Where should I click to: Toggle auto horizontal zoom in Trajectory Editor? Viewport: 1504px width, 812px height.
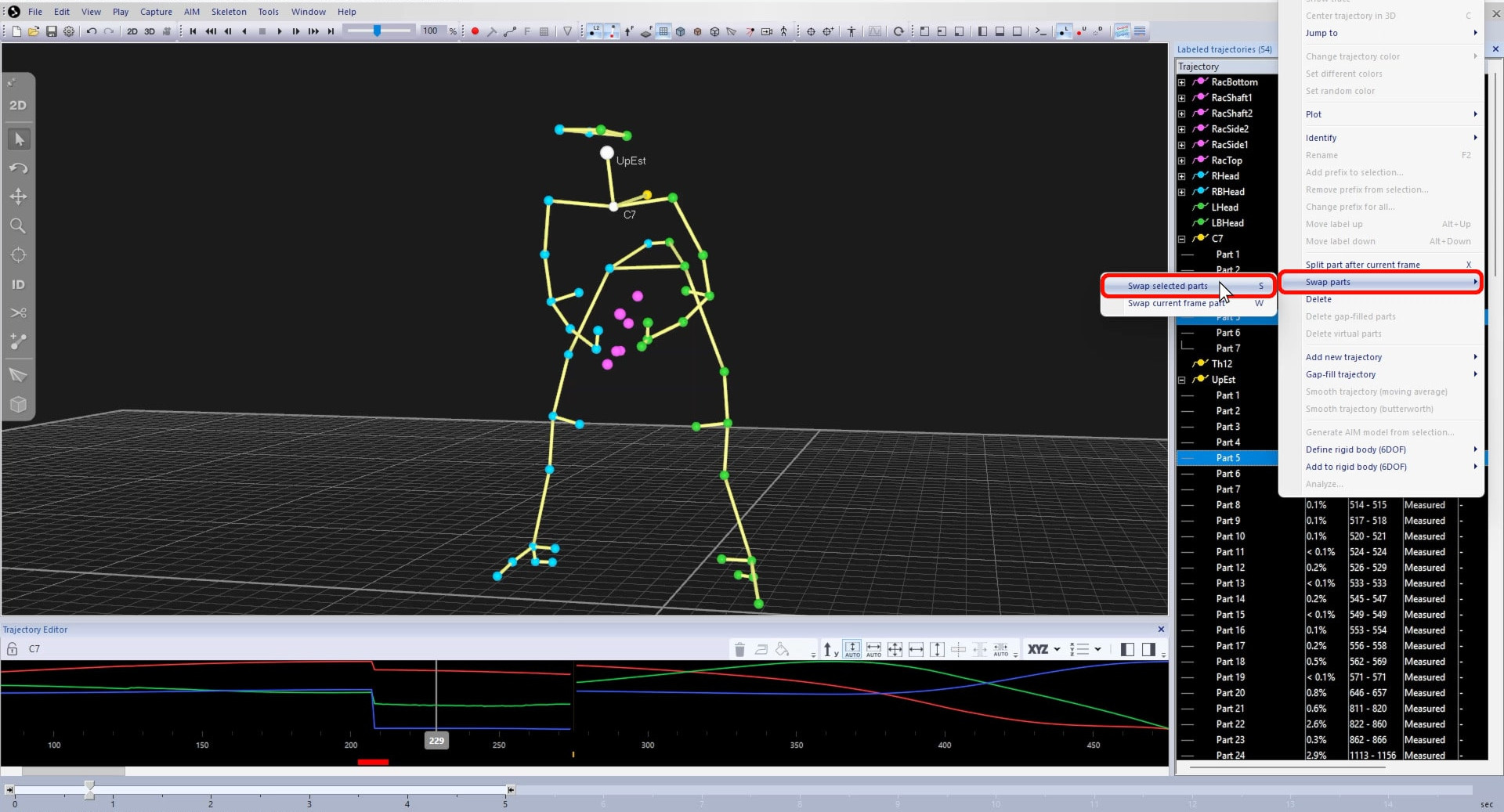click(874, 649)
